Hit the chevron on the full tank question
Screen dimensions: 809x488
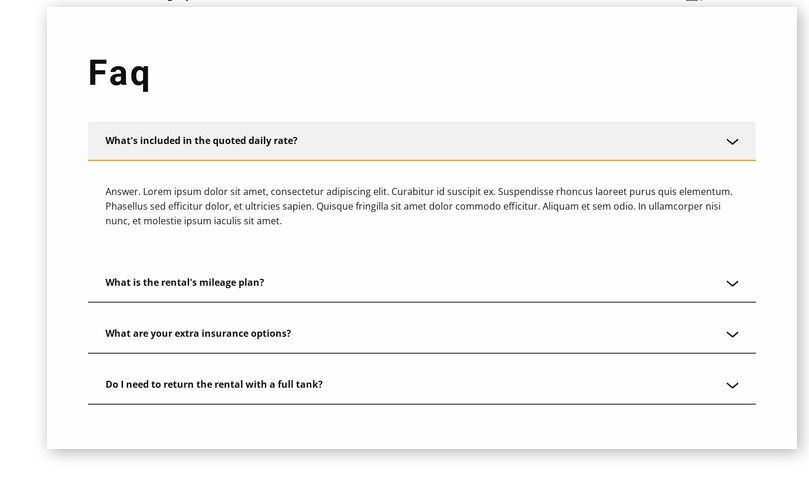click(732, 386)
